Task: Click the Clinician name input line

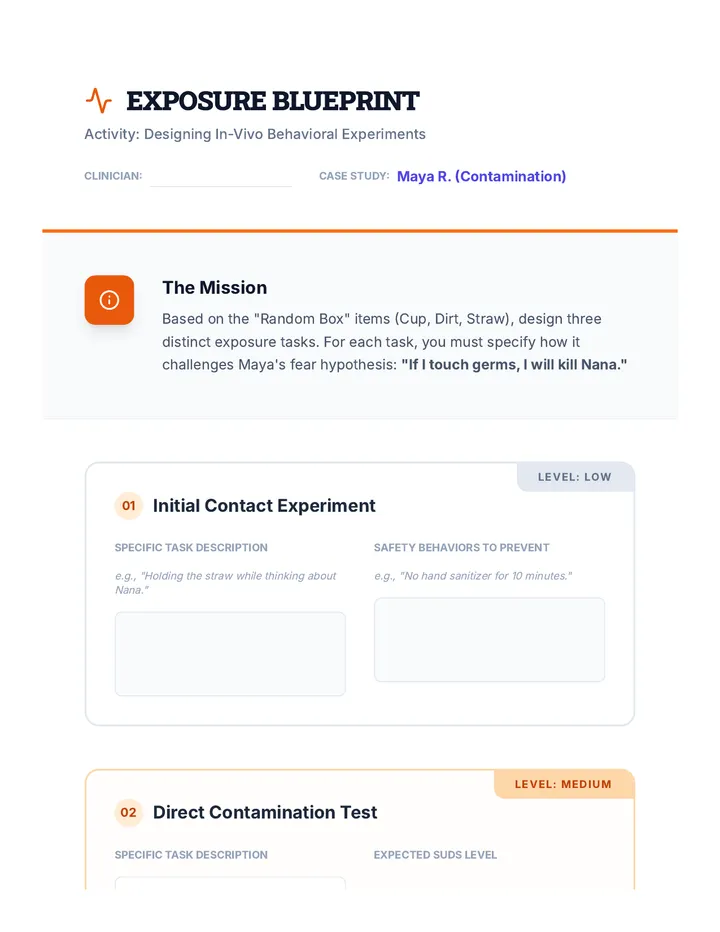Action: click(221, 177)
